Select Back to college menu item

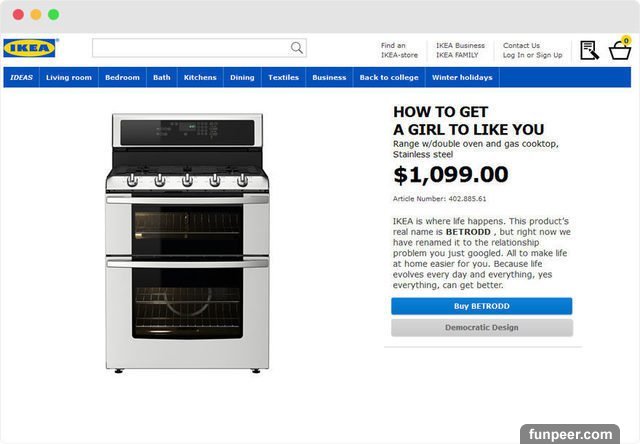(x=389, y=78)
